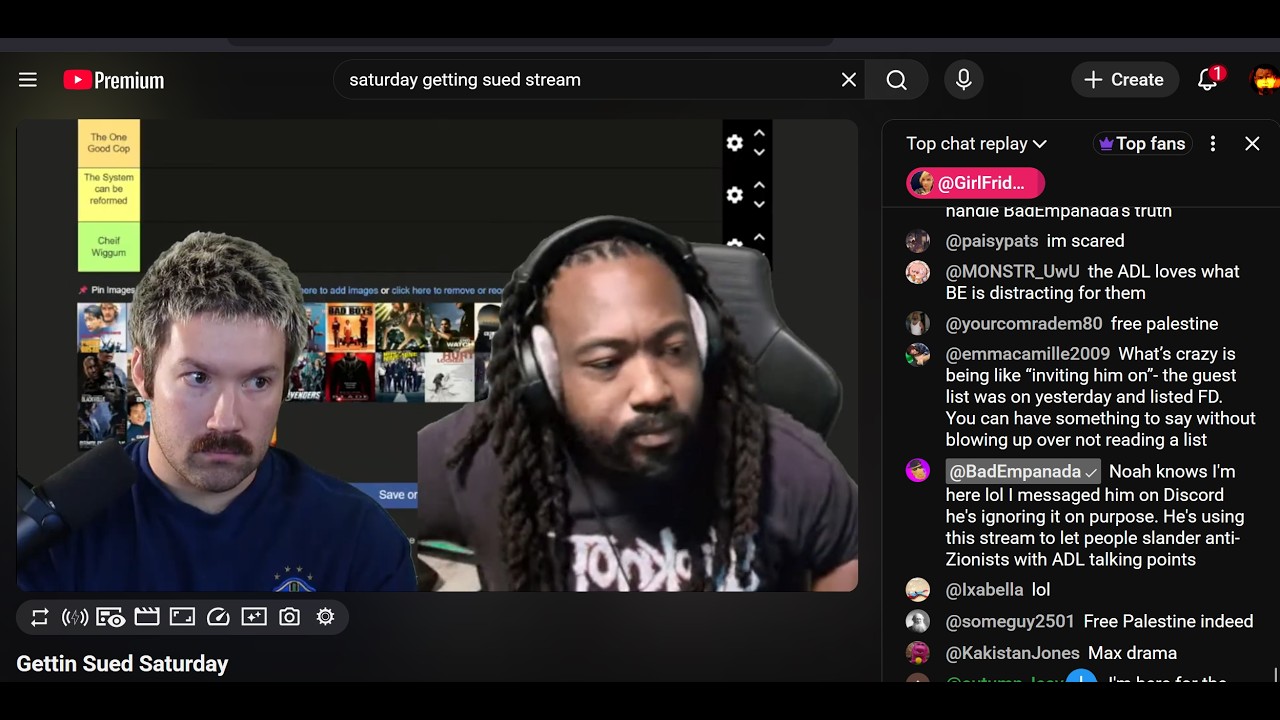Click the magnifying glass search button
The height and width of the screenshot is (720, 1280).
point(896,80)
